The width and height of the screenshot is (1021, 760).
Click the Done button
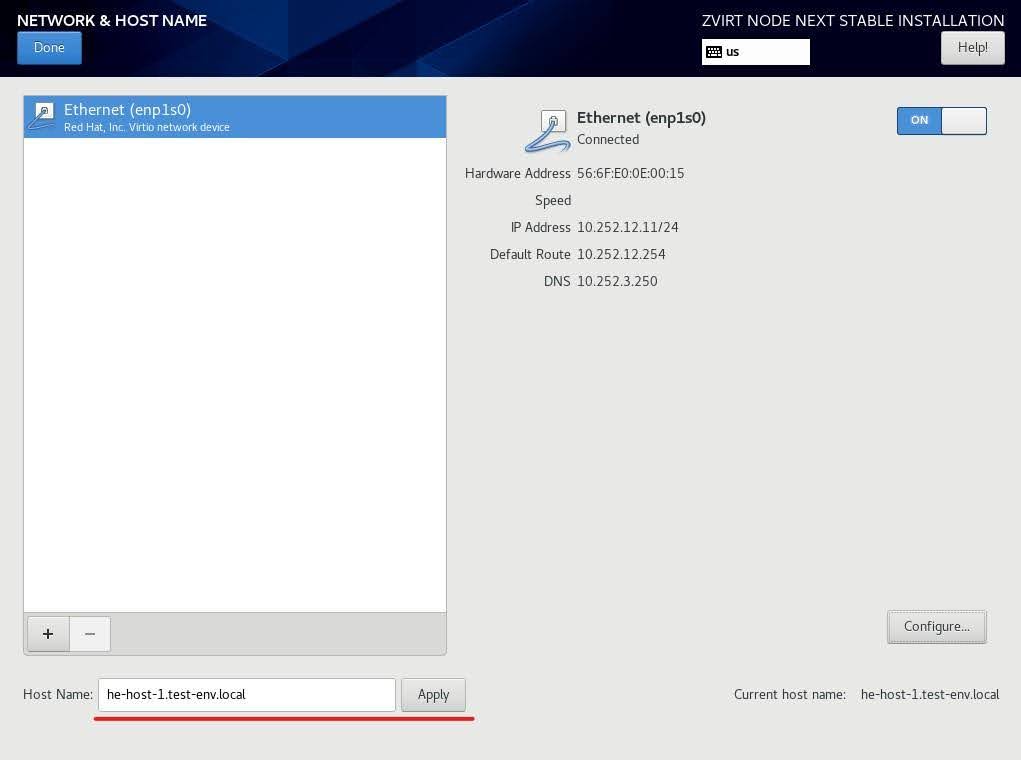(x=49, y=48)
